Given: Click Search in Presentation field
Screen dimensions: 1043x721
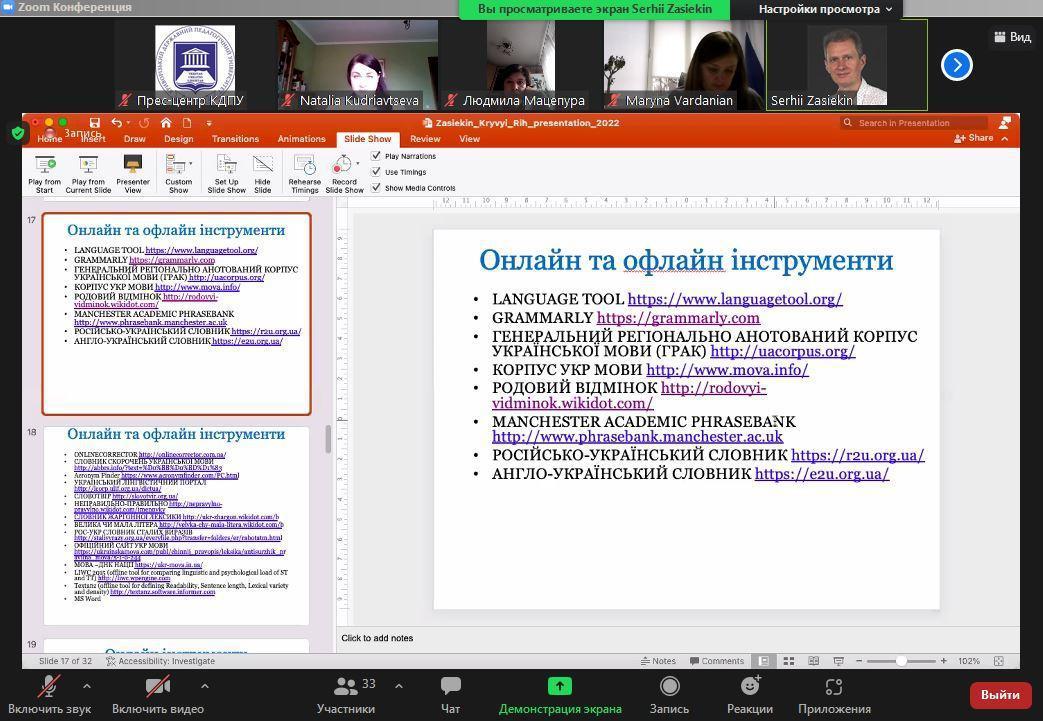Looking at the screenshot, I should pyautogui.click(x=913, y=123).
